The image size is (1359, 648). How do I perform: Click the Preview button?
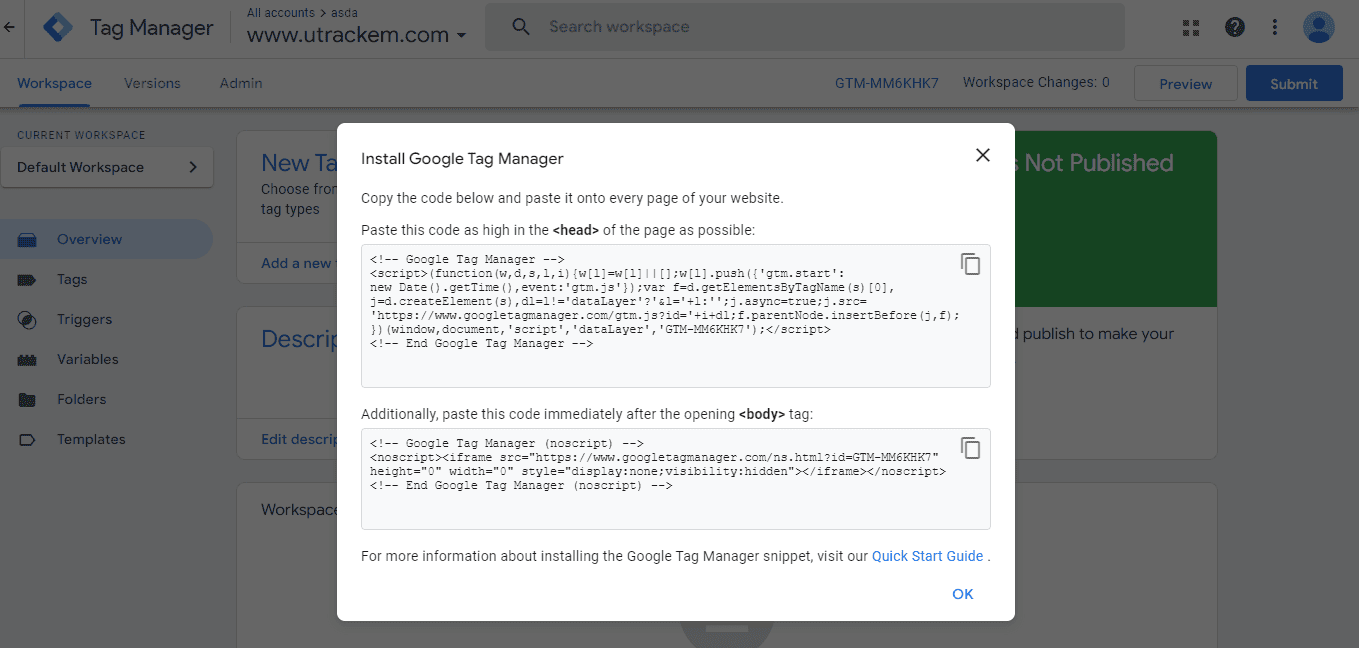coord(1185,84)
